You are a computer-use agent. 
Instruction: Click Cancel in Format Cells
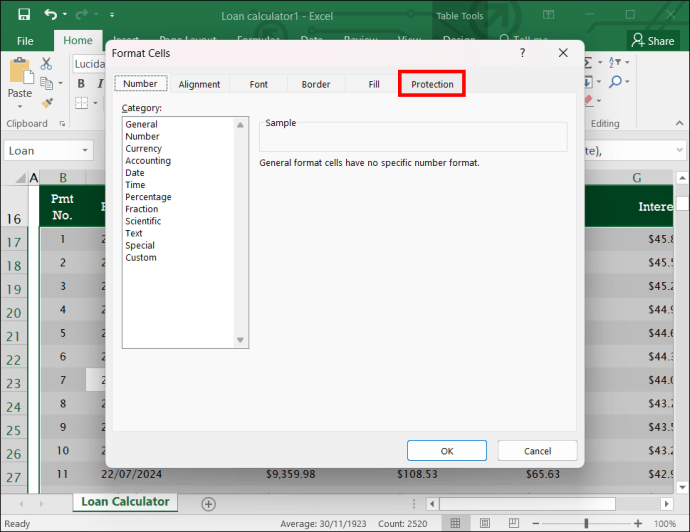tap(537, 451)
